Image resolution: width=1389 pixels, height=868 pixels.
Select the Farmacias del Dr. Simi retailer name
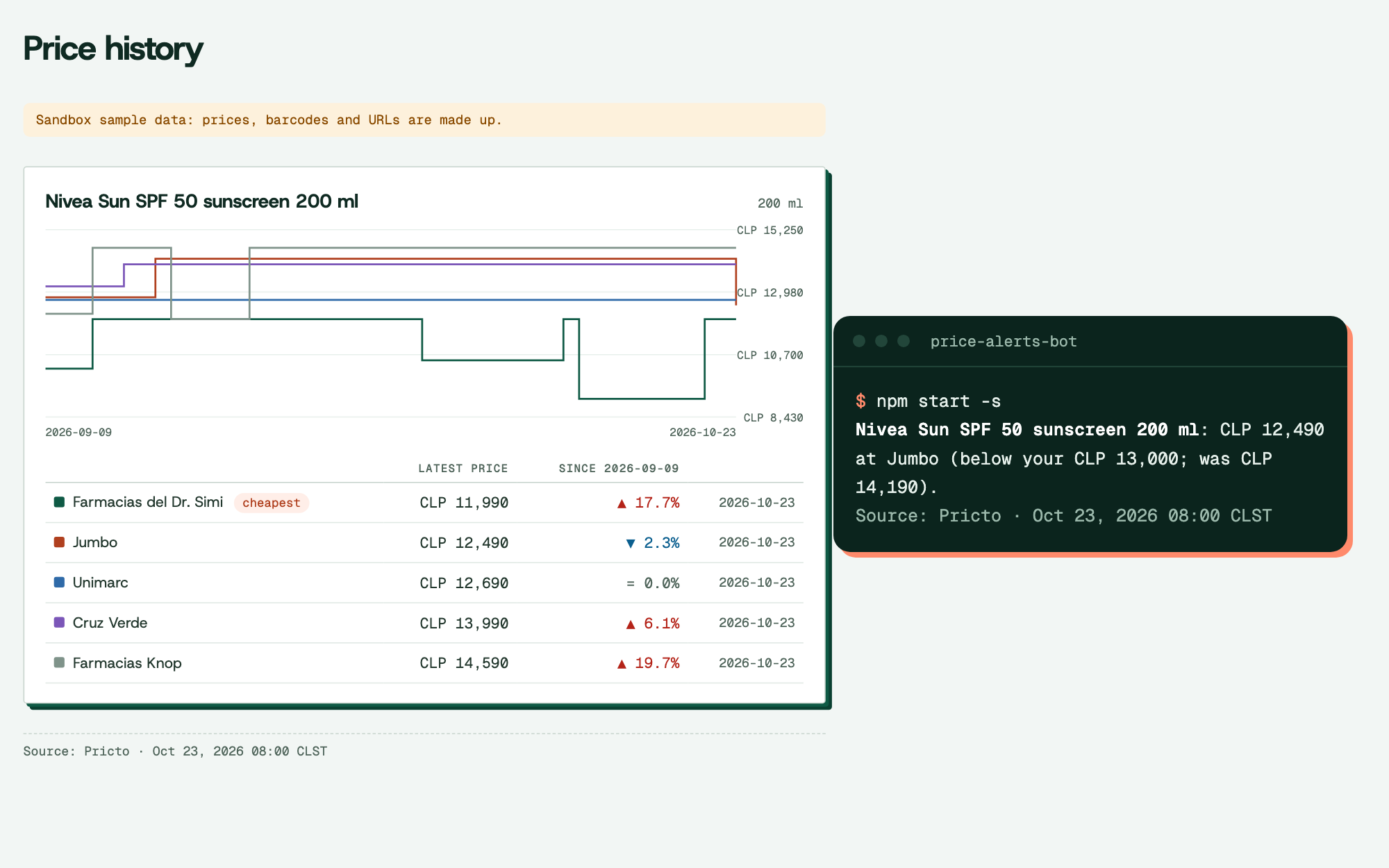tap(148, 502)
